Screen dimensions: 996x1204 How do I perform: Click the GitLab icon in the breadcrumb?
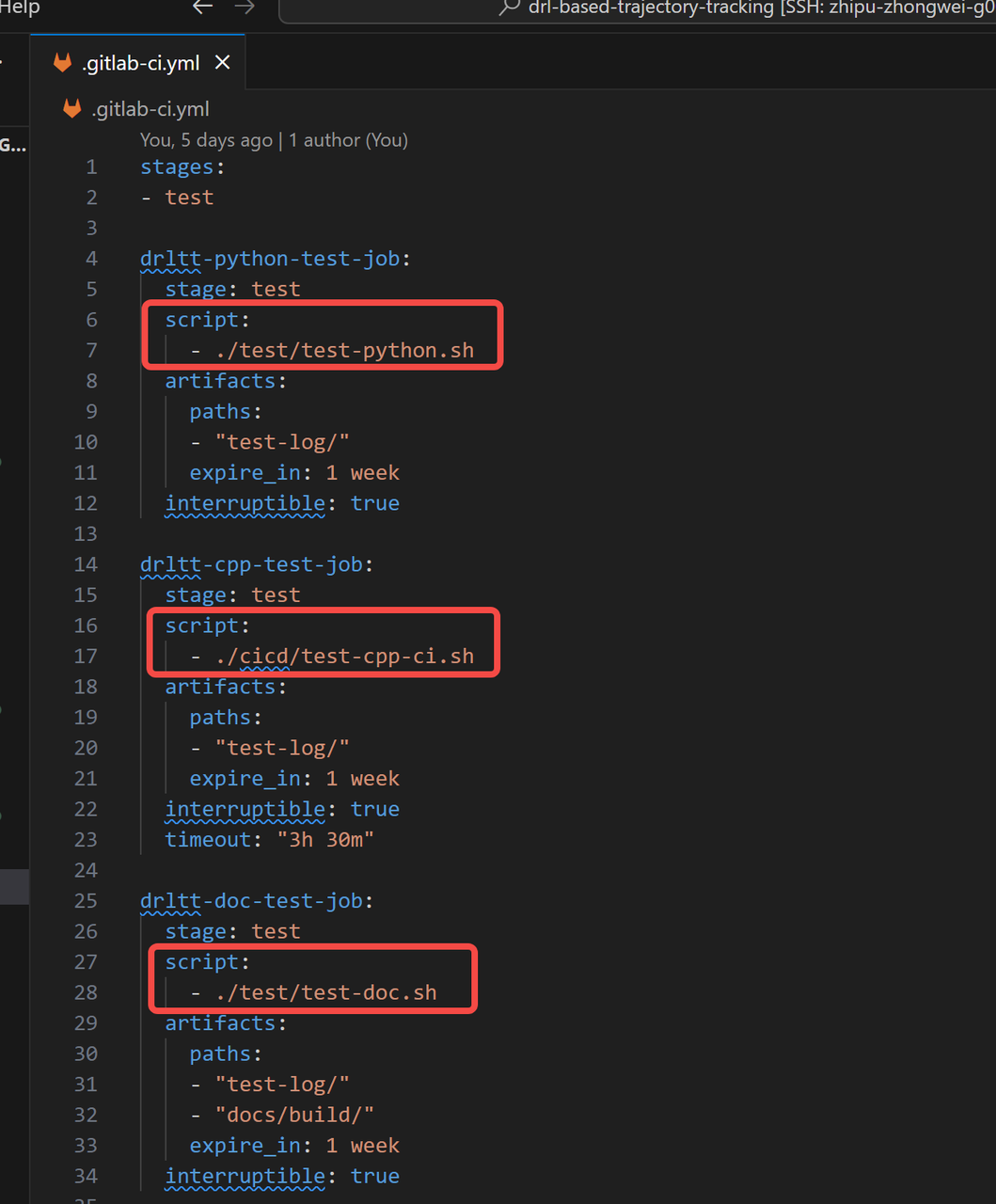coord(71,109)
